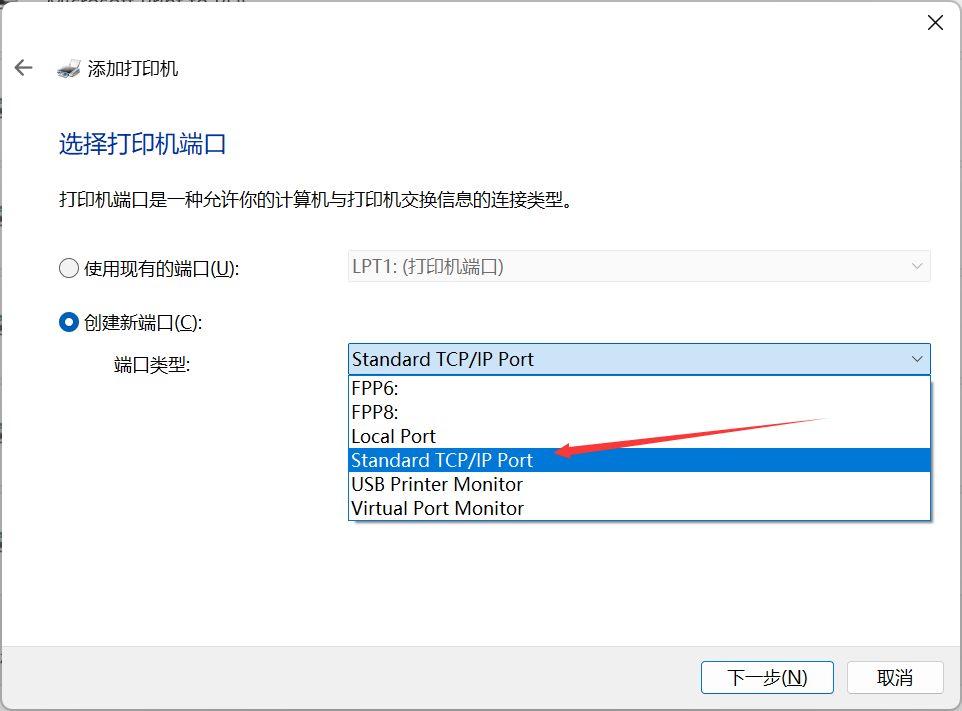The image size is (962, 711).
Task: Select the 使用现有的端口 radio button
Action: 69,268
